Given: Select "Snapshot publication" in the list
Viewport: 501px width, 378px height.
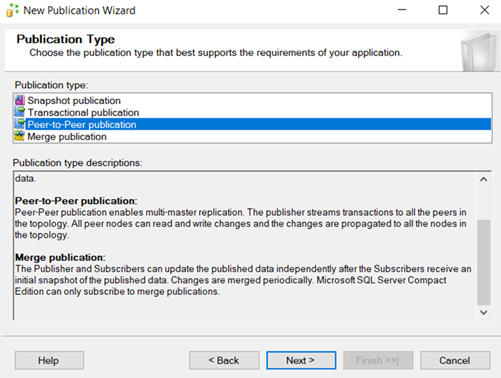Looking at the screenshot, I should click(x=252, y=100).
